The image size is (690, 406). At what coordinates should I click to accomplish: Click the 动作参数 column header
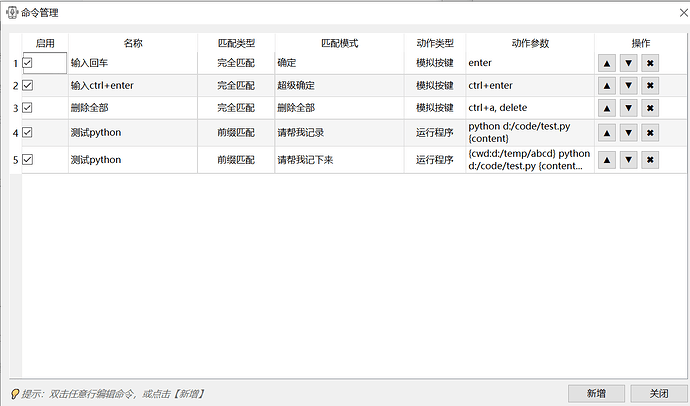[x=530, y=43]
